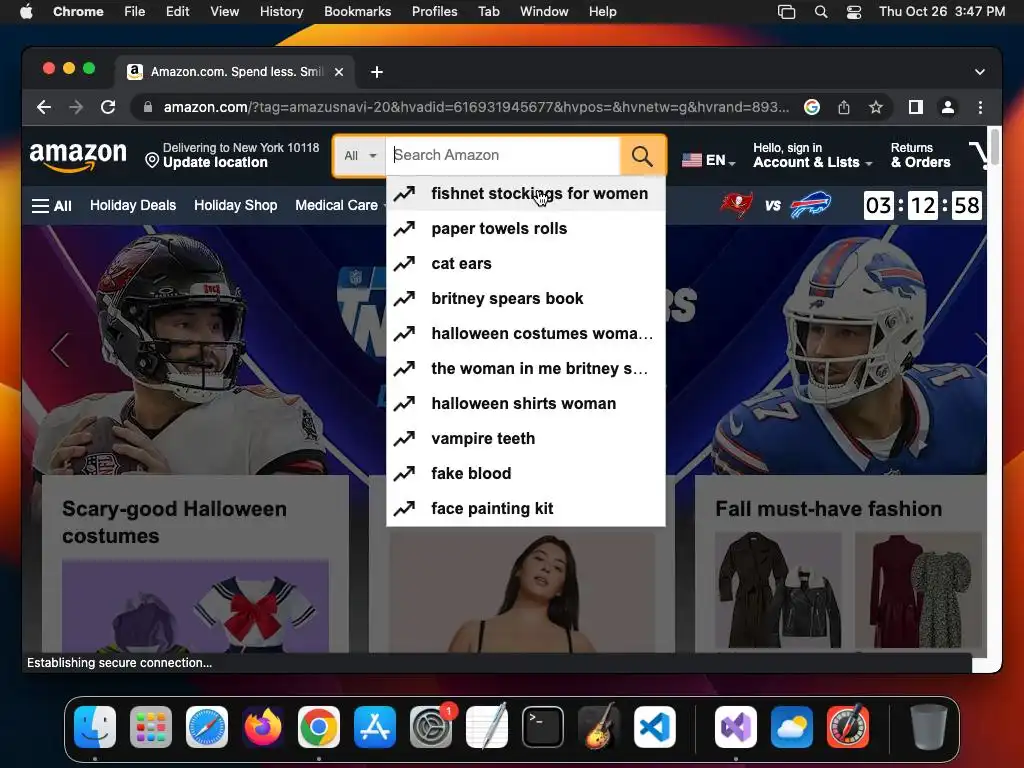
Task: Click the Amazon logo
Action: click(78, 156)
